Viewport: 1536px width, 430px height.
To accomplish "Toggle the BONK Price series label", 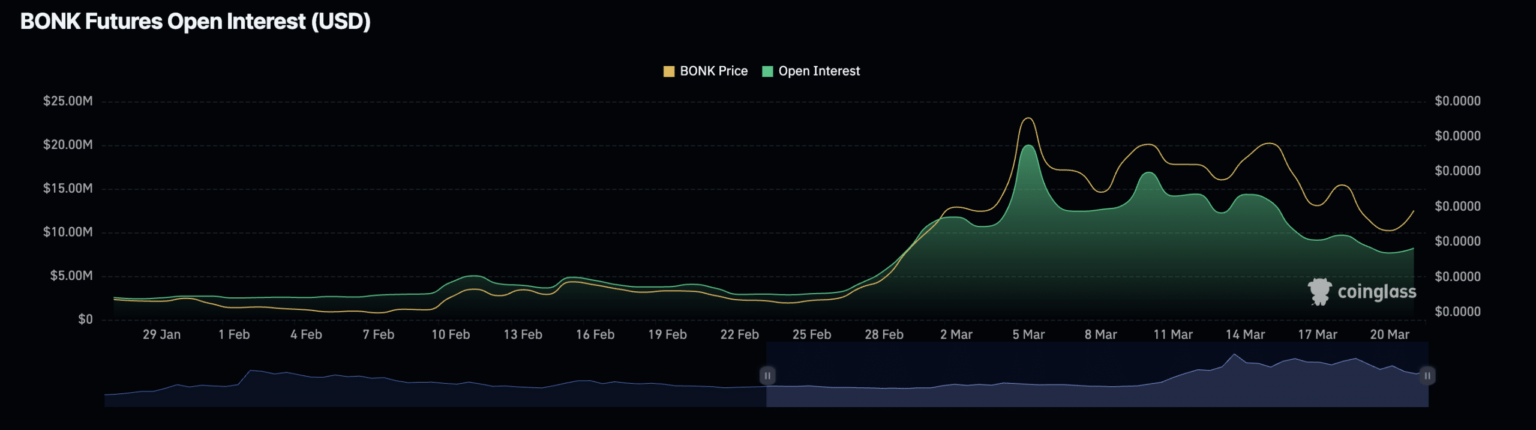I will coord(713,71).
